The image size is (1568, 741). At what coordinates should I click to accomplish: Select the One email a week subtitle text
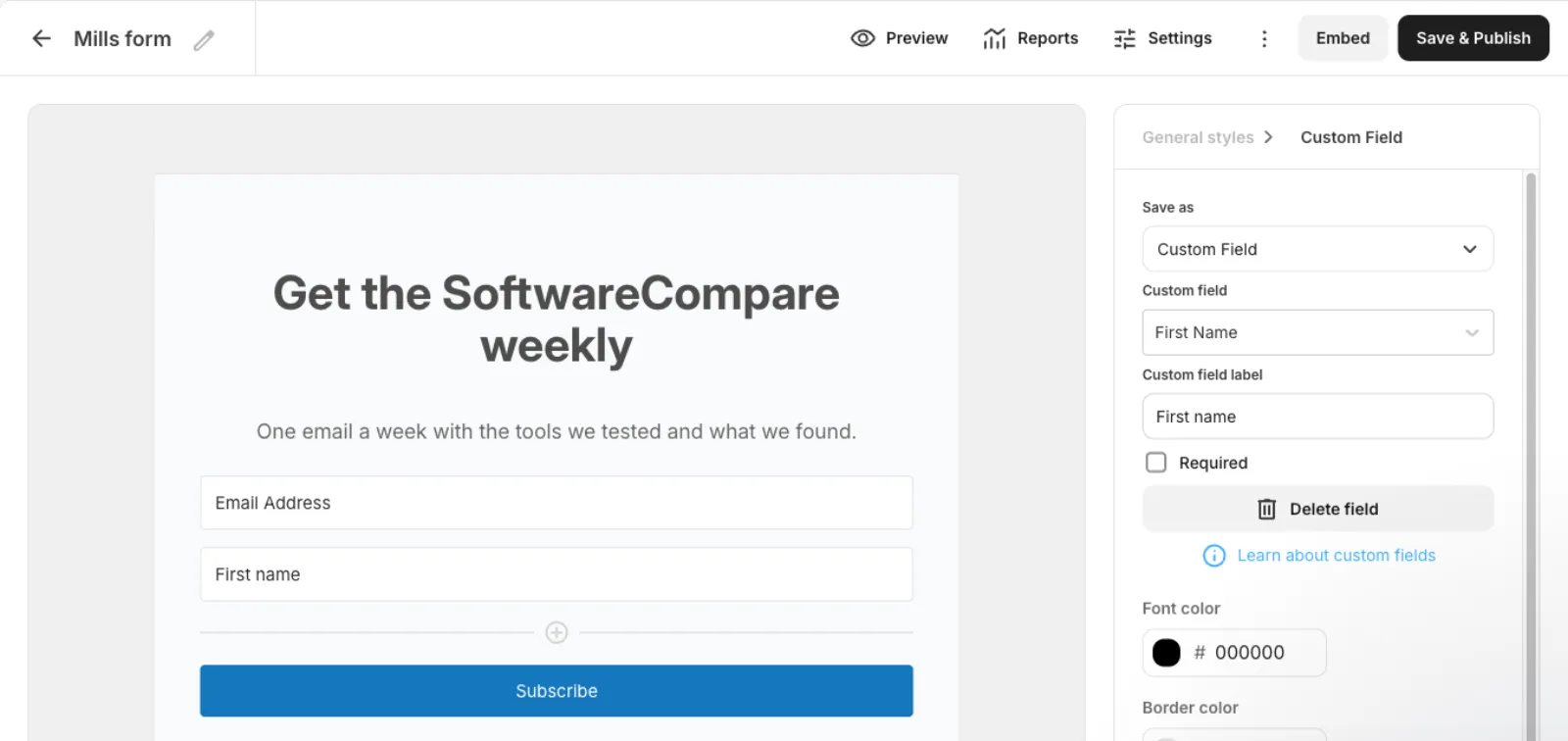[x=557, y=431]
